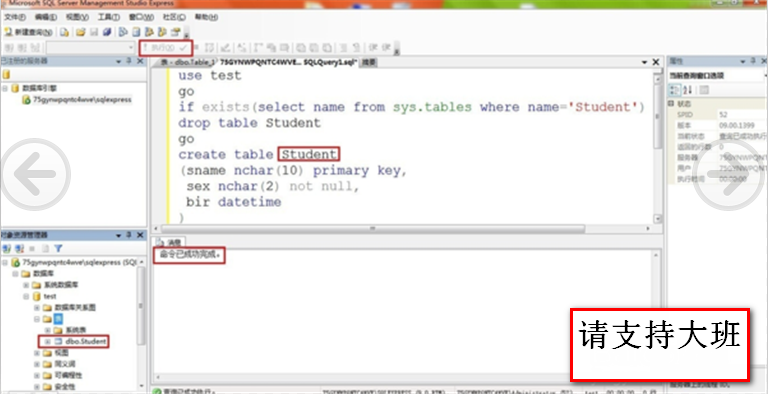The height and width of the screenshot is (394, 768).
Task: Click the Increase Indent icon
Action: (386, 48)
